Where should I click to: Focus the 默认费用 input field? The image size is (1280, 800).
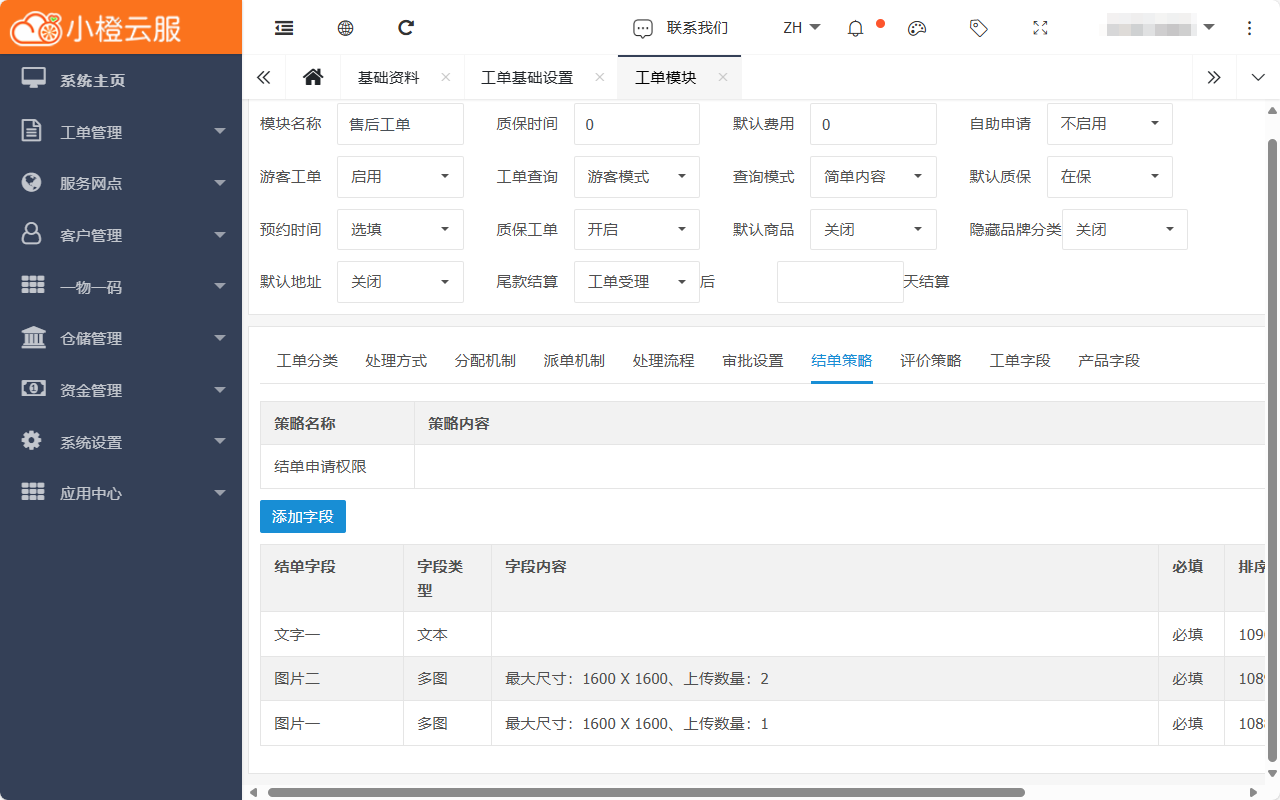(x=873, y=124)
